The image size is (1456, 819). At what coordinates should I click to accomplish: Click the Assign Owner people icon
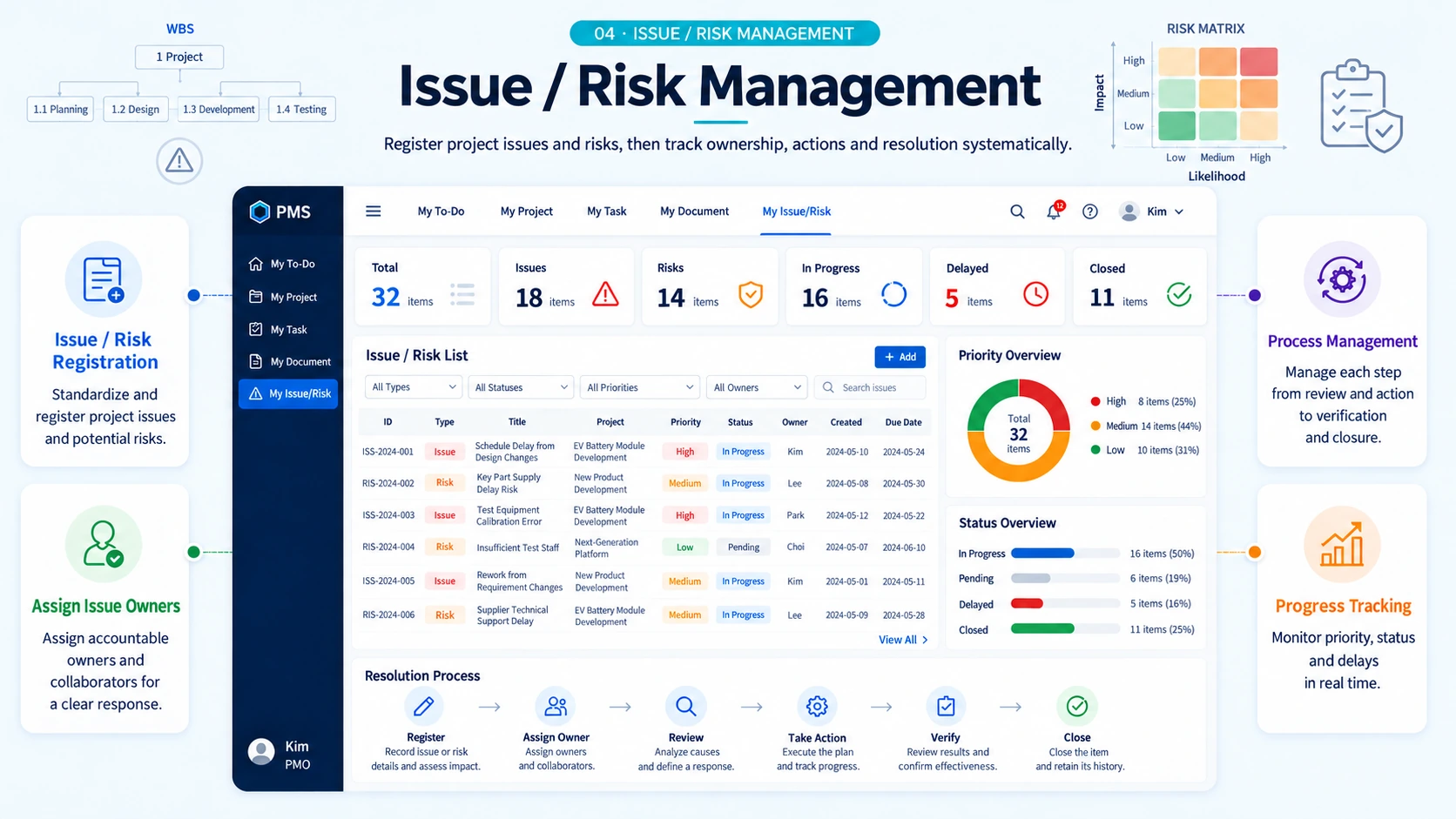[x=556, y=706]
